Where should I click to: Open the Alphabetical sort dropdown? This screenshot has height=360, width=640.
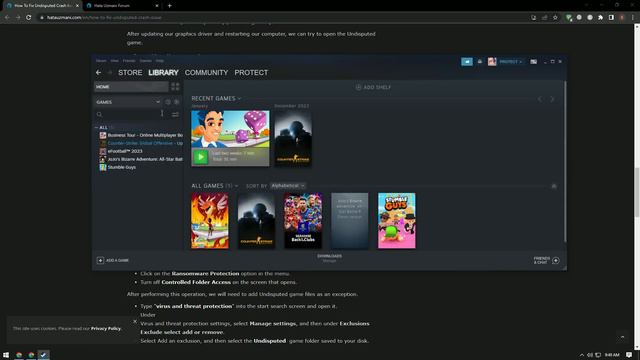(288, 186)
